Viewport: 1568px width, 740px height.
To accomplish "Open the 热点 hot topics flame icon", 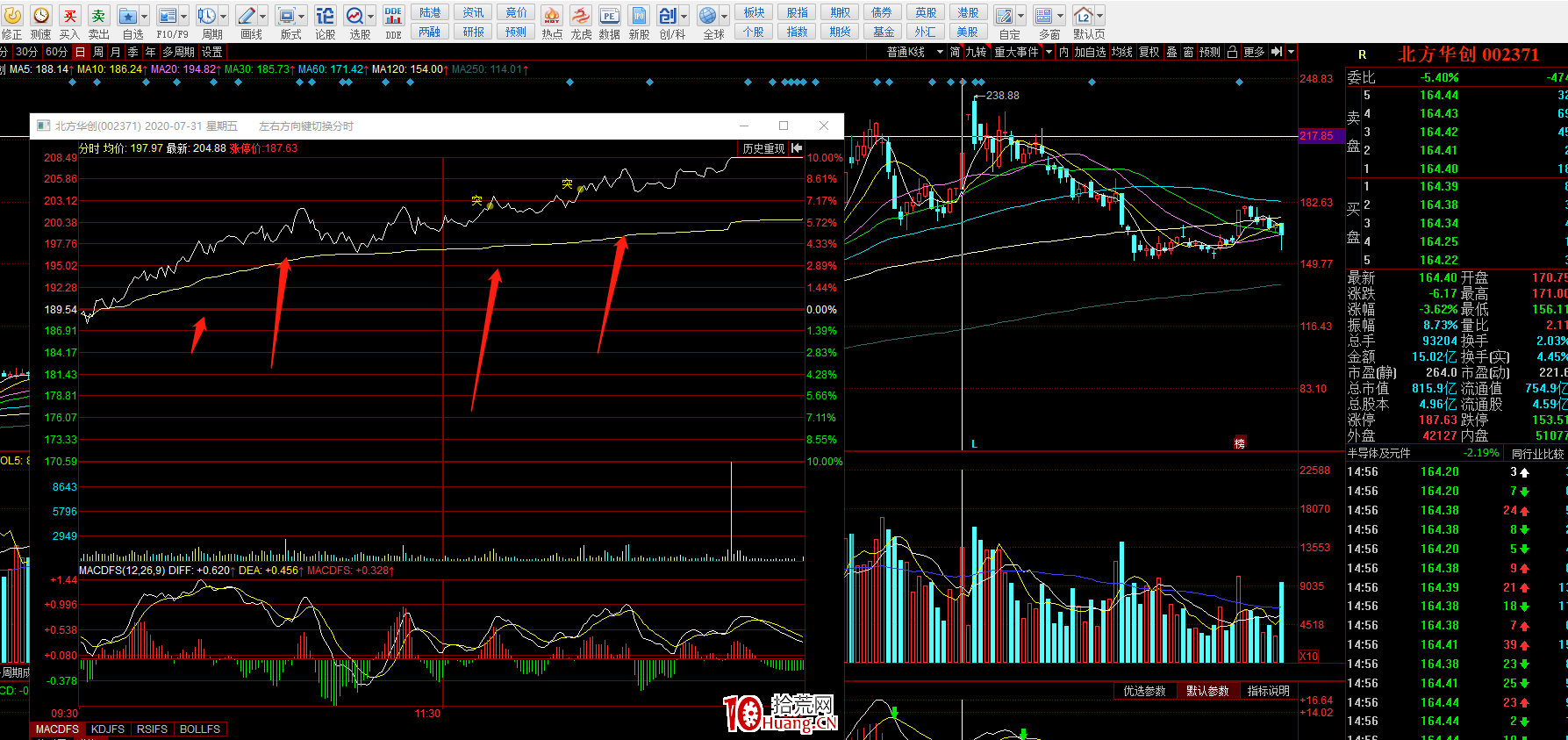I will coord(552,16).
